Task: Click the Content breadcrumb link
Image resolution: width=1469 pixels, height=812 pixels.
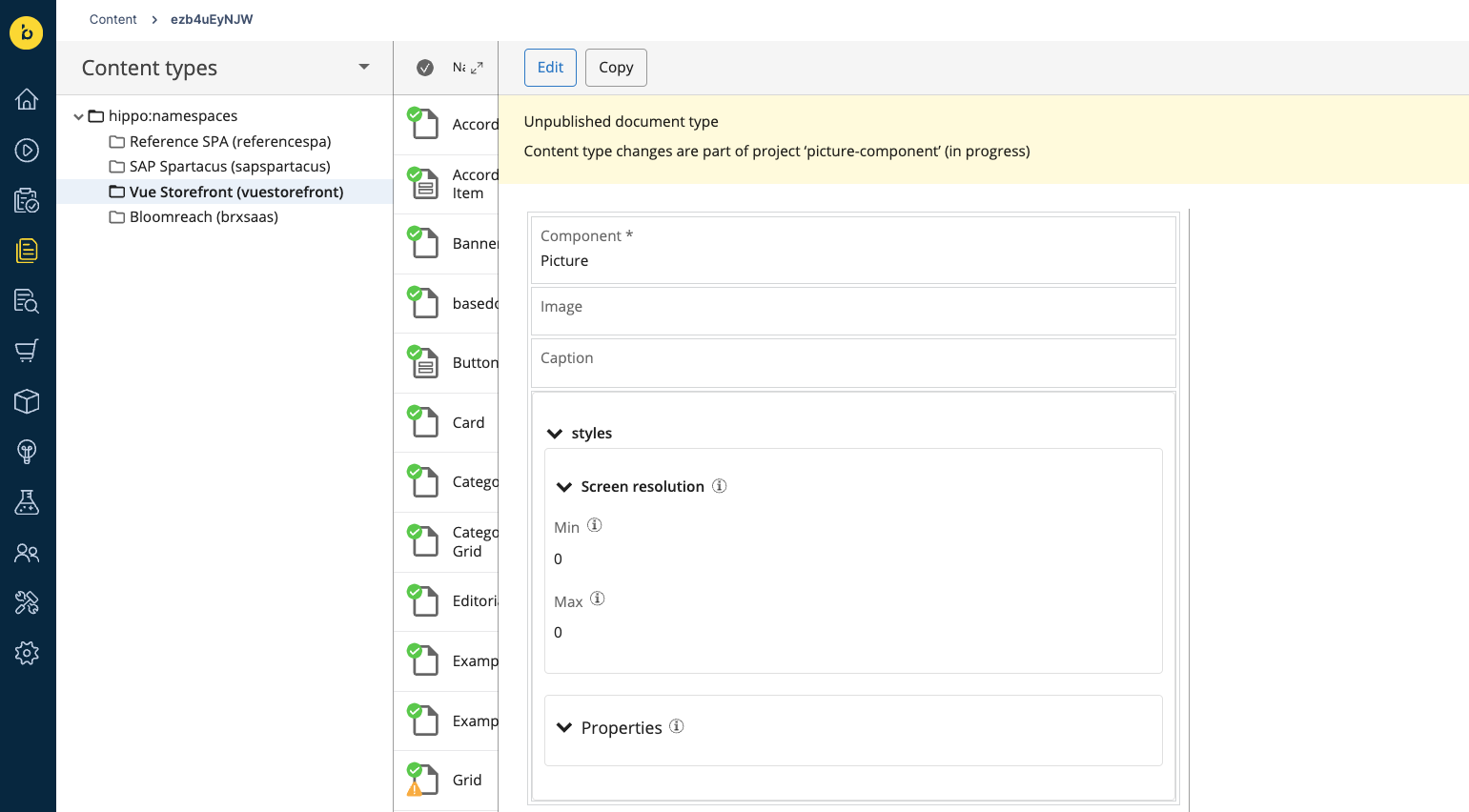Action: pyautogui.click(x=113, y=19)
